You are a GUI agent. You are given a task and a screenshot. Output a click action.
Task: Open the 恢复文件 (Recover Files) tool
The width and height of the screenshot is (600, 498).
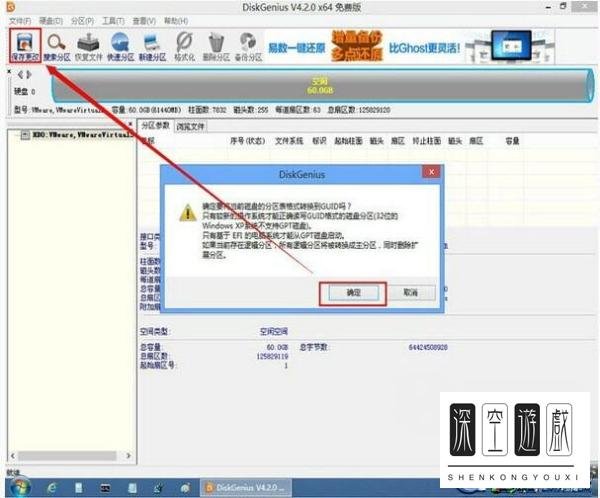pyautogui.click(x=88, y=45)
